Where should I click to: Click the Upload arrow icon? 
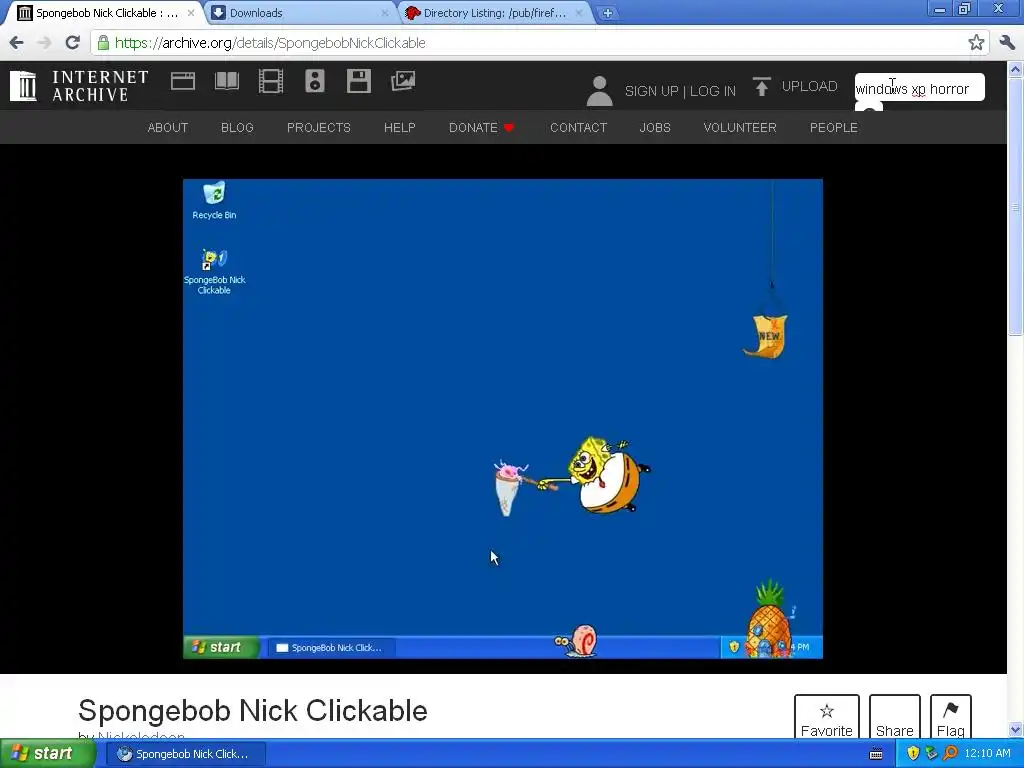pyautogui.click(x=761, y=87)
